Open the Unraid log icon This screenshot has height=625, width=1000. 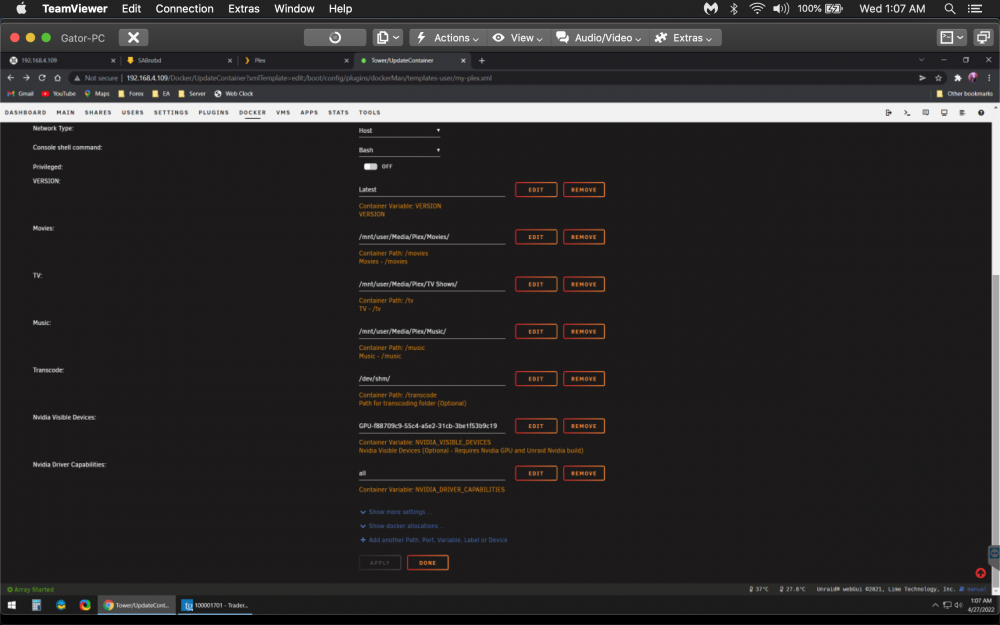point(962,113)
